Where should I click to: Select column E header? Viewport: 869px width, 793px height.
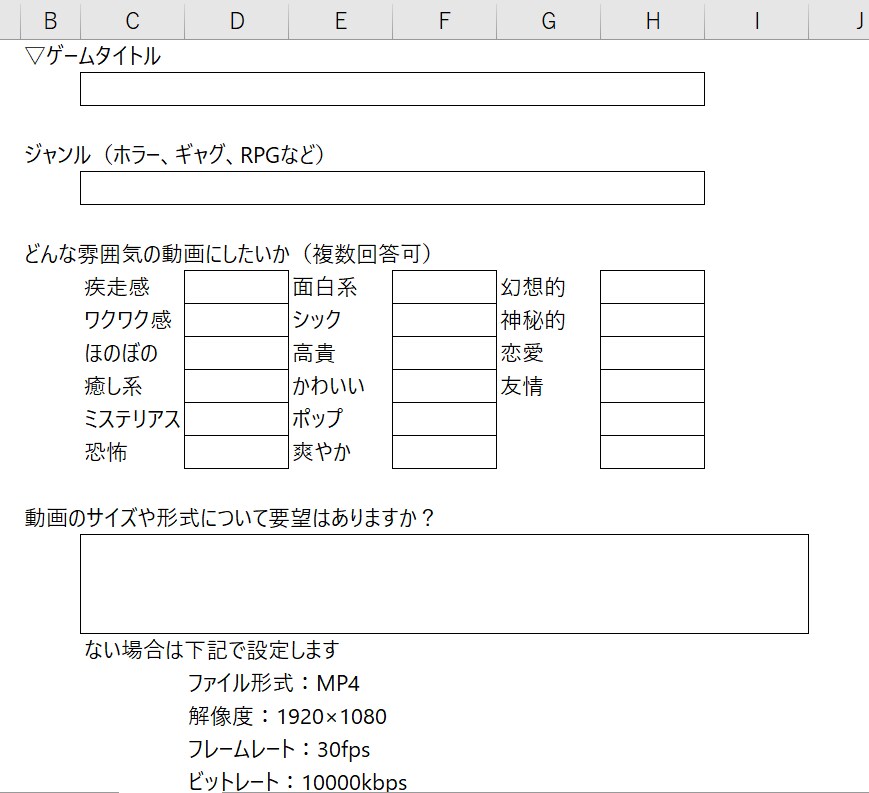click(340, 21)
